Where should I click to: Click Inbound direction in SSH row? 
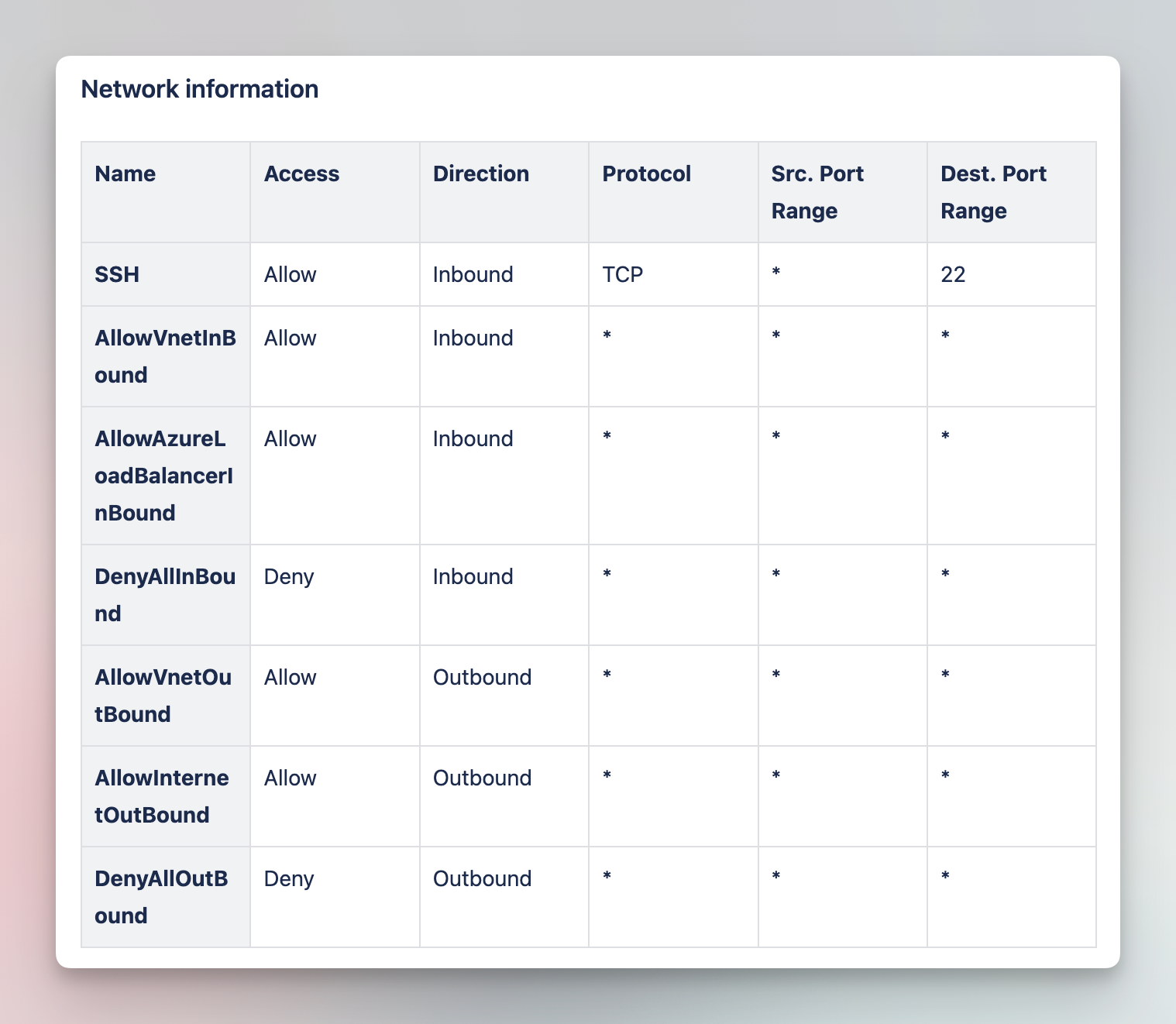tap(473, 274)
